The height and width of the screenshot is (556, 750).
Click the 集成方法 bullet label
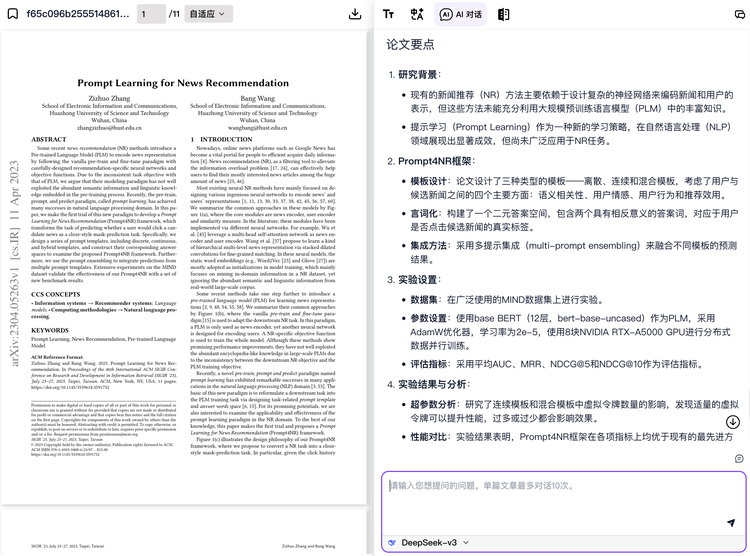click(x=429, y=246)
